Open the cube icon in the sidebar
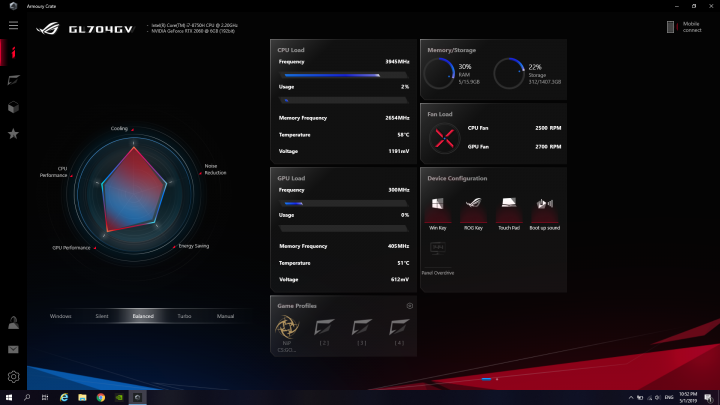Screen dimensions: 720x405 coord(13,107)
